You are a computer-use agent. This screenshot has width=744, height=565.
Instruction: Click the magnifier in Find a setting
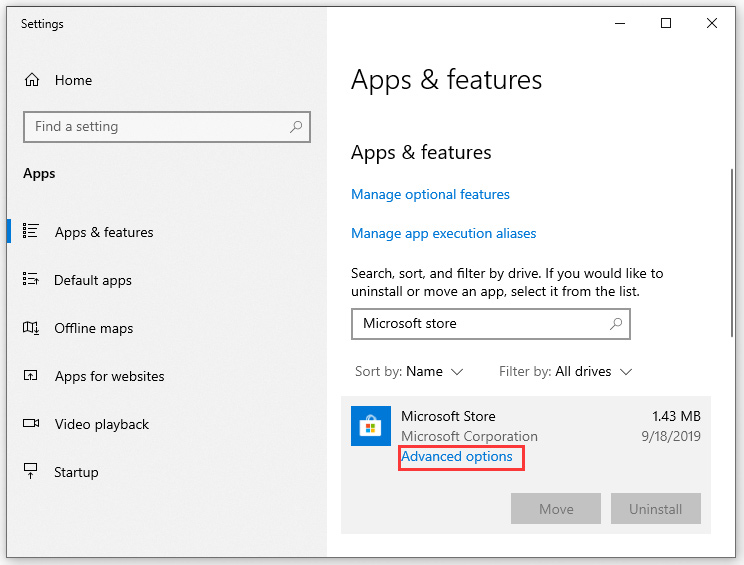tap(296, 127)
